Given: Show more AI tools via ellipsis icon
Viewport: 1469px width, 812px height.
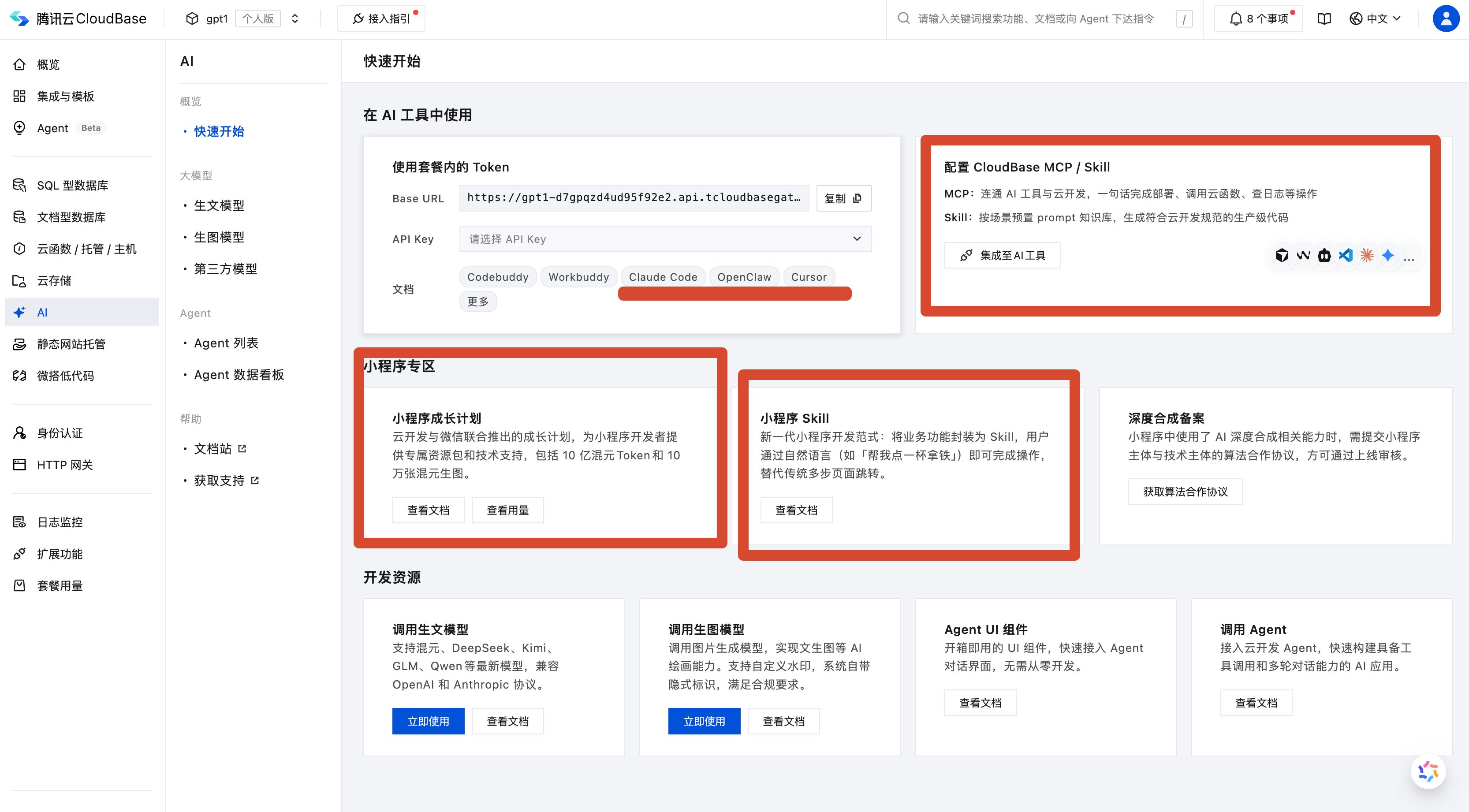Looking at the screenshot, I should pos(1409,259).
